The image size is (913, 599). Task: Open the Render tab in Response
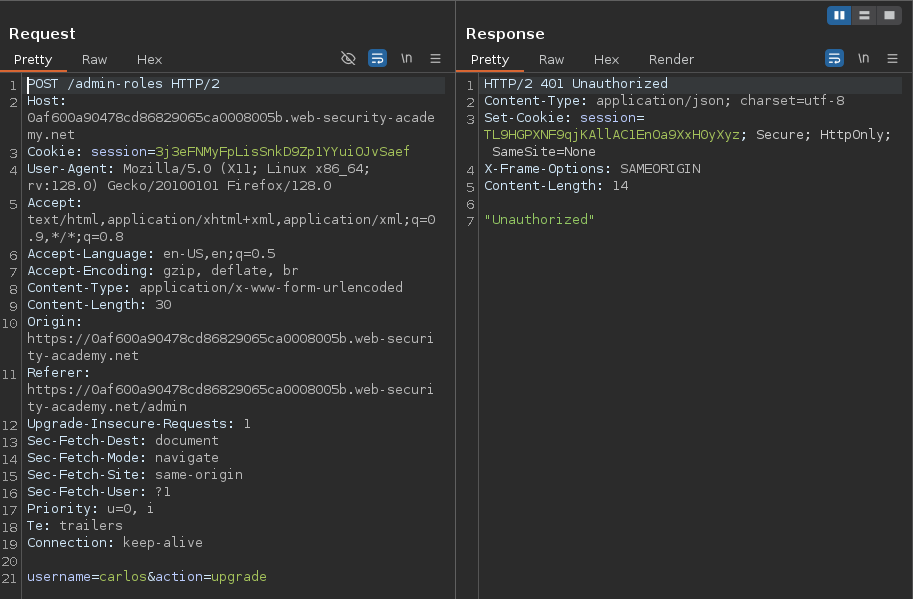[x=671, y=60]
